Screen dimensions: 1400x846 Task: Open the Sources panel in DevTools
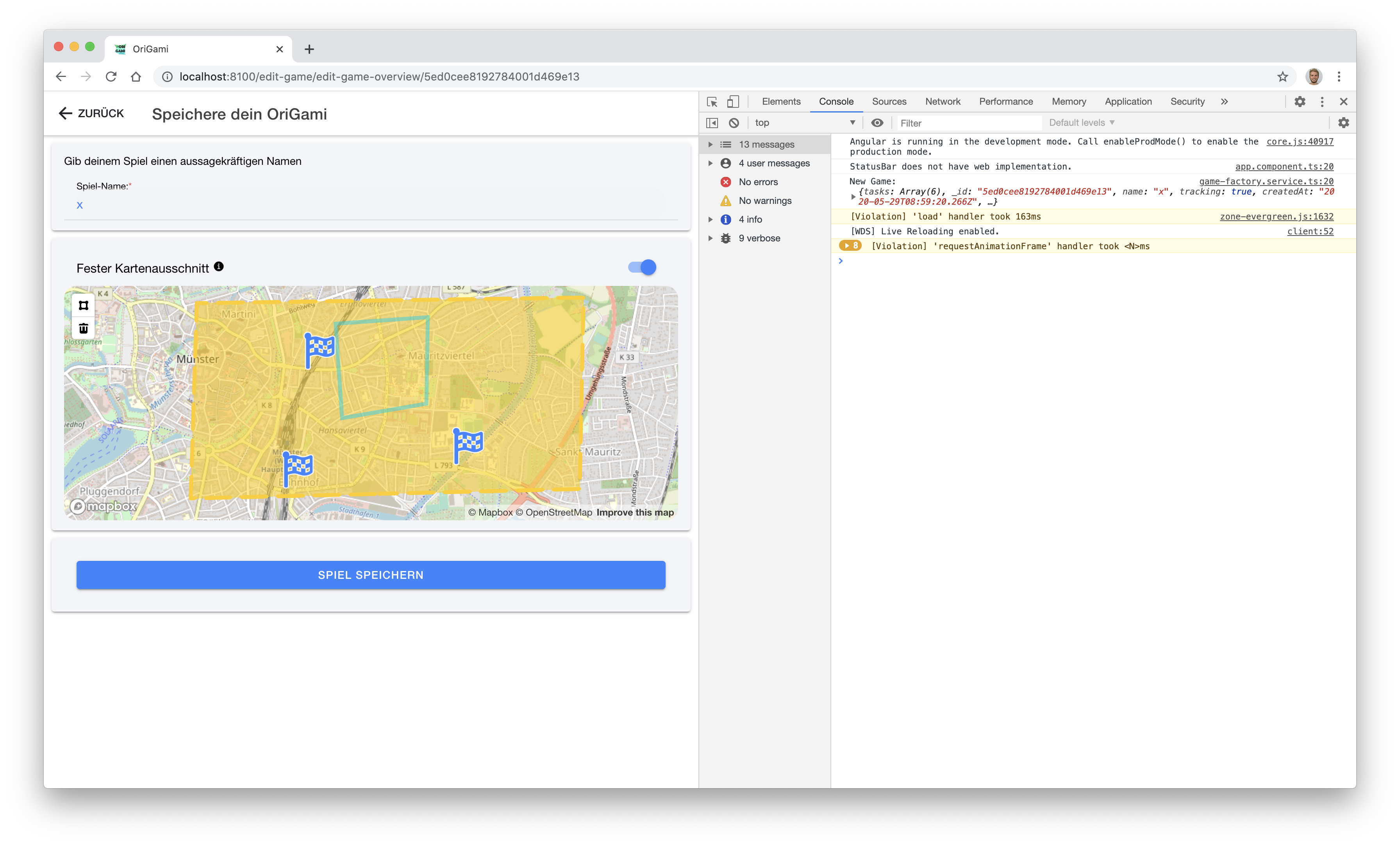click(889, 101)
